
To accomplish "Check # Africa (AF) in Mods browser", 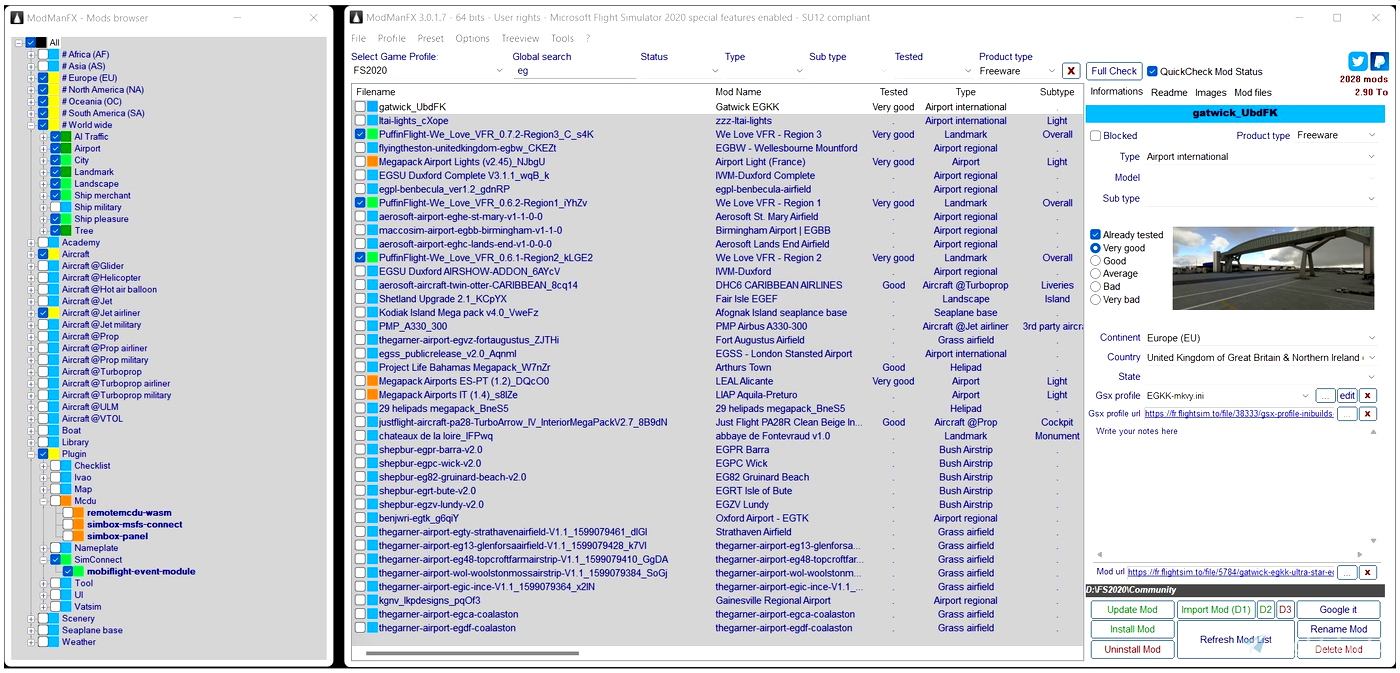I will pos(43,54).
